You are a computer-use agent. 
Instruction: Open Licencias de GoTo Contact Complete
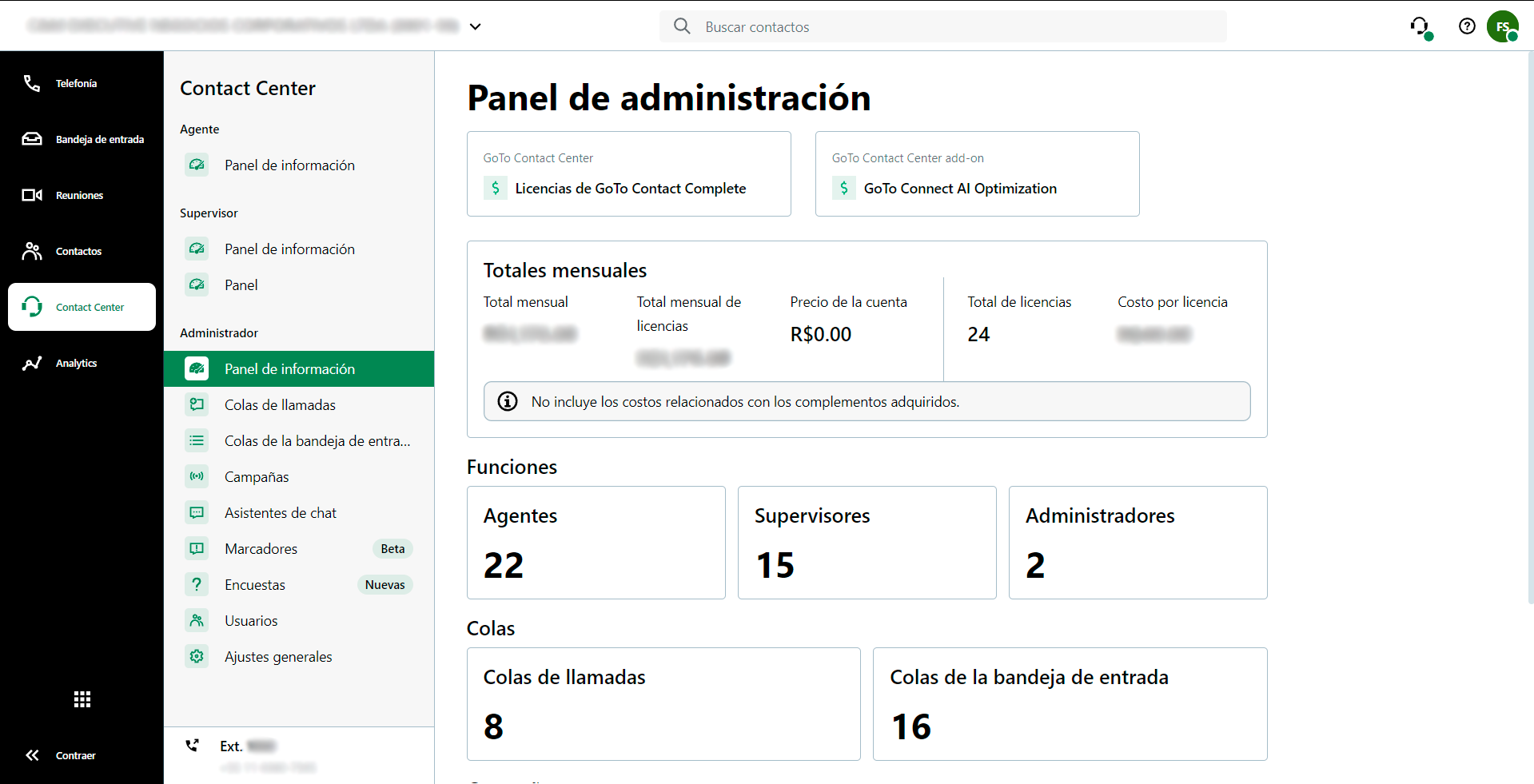(x=631, y=188)
